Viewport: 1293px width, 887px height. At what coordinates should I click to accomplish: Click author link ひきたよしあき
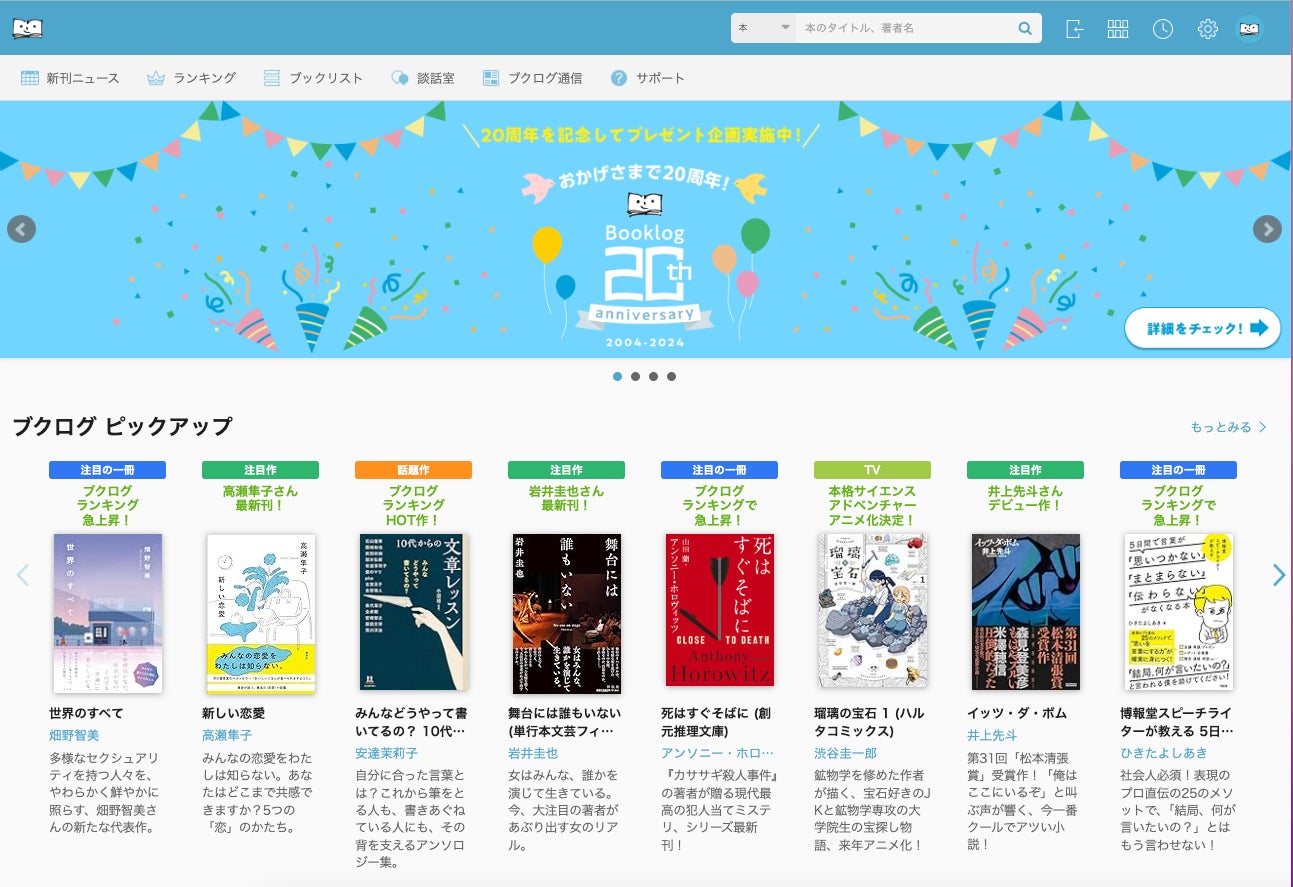pos(1165,753)
